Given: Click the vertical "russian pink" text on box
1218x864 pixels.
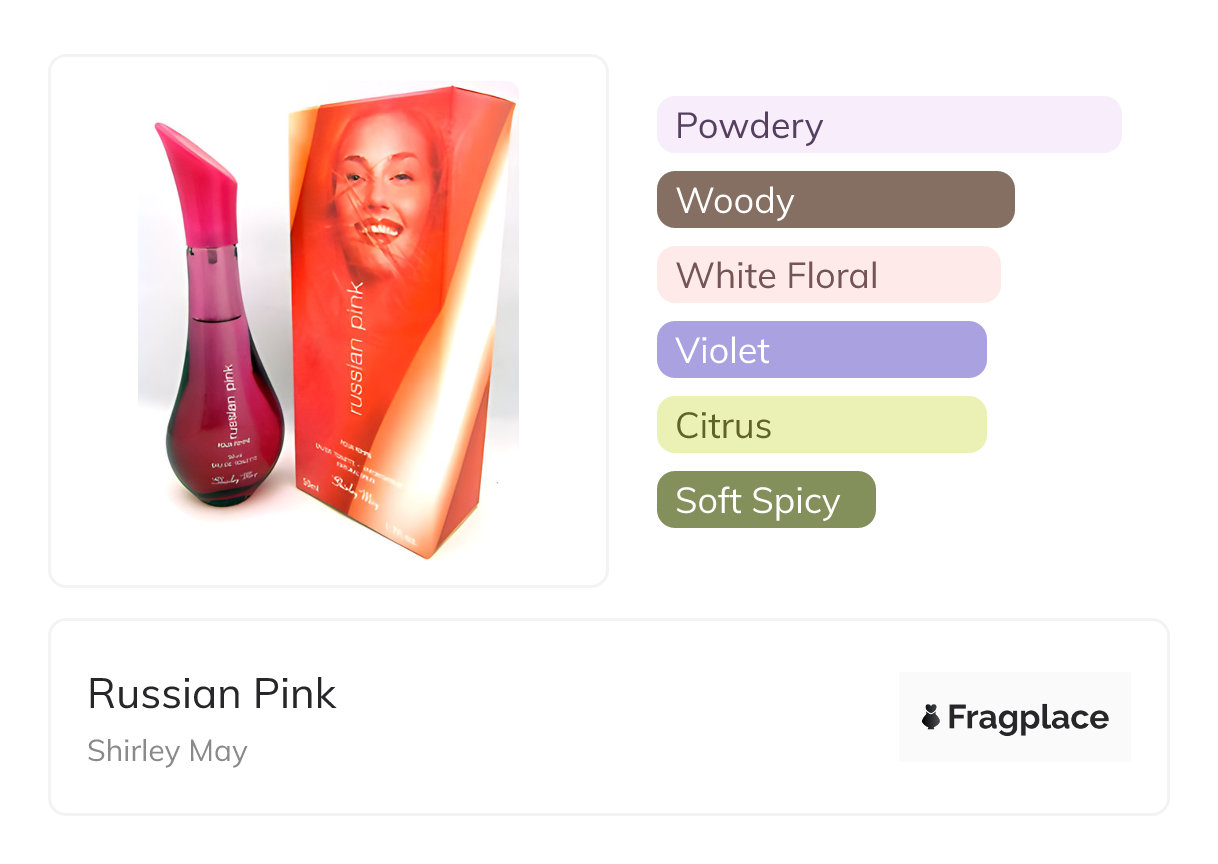Looking at the screenshot, I should coord(355,348).
